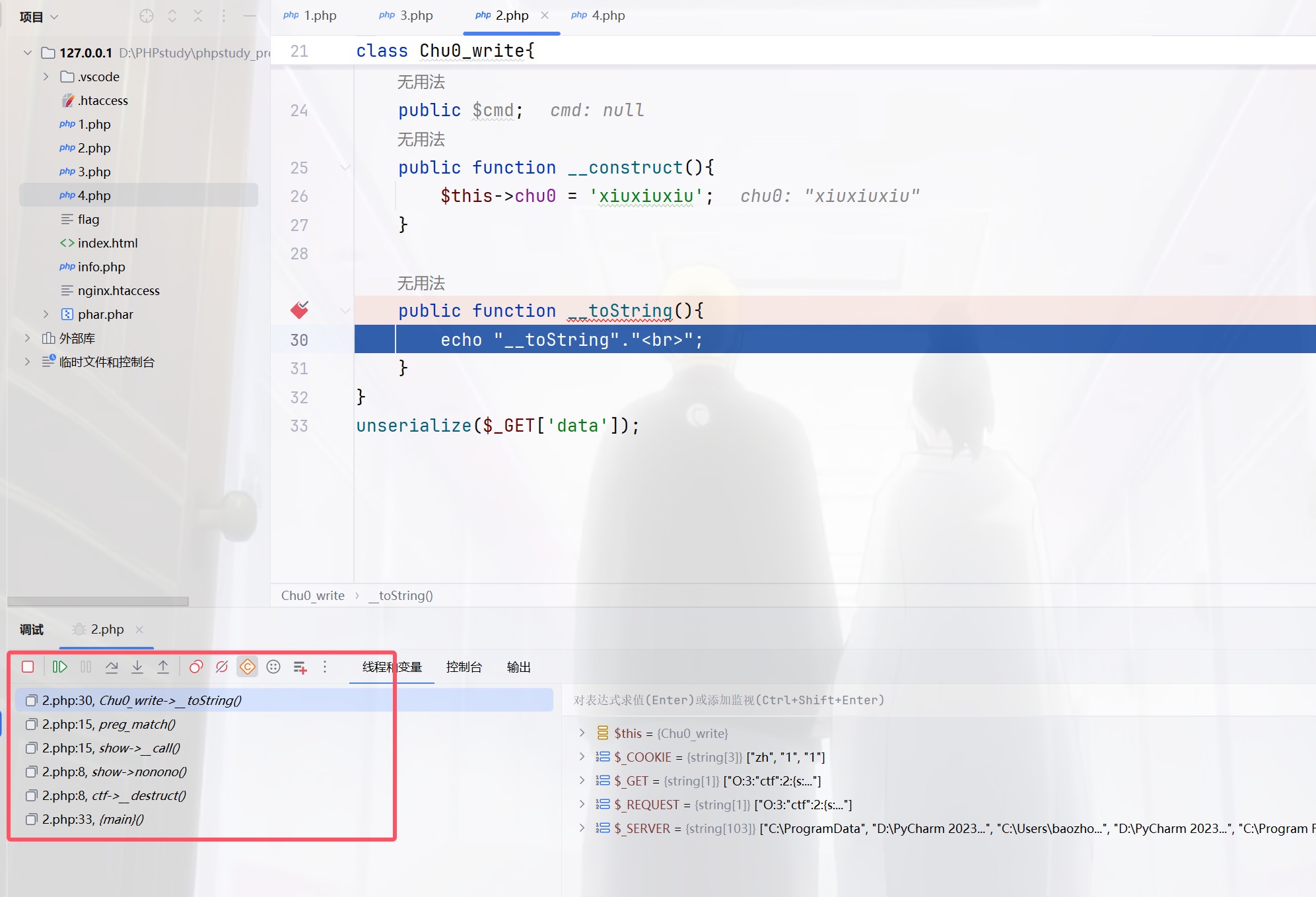Toggle the orange break-at-first-line debug button

(x=248, y=667)
